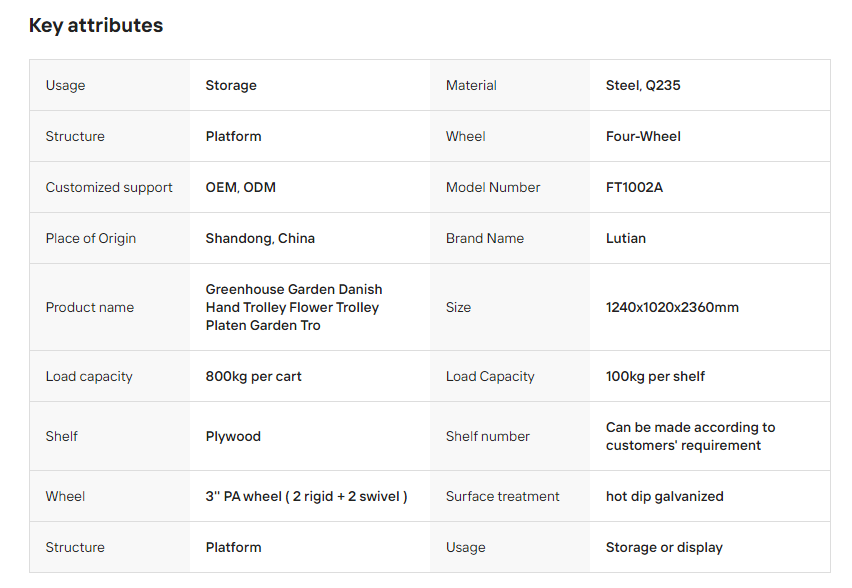Click the model number FT1002A
The width and height of the screenshot is (852, 588).
pos(634,188)
